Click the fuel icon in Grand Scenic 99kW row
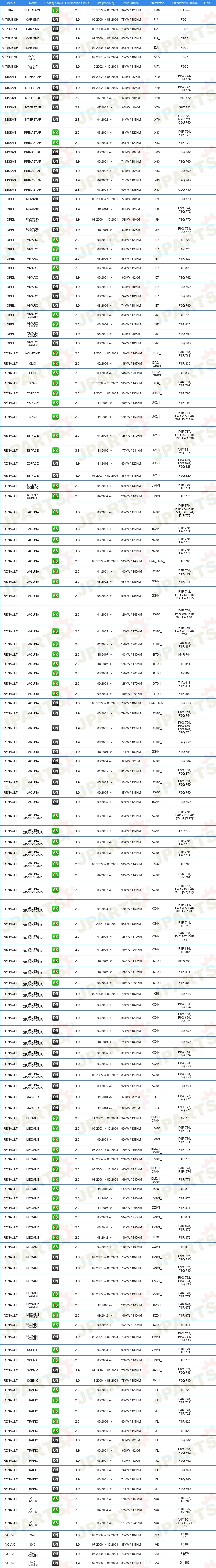Screen dimensions: 216x1568 (55, 486)
